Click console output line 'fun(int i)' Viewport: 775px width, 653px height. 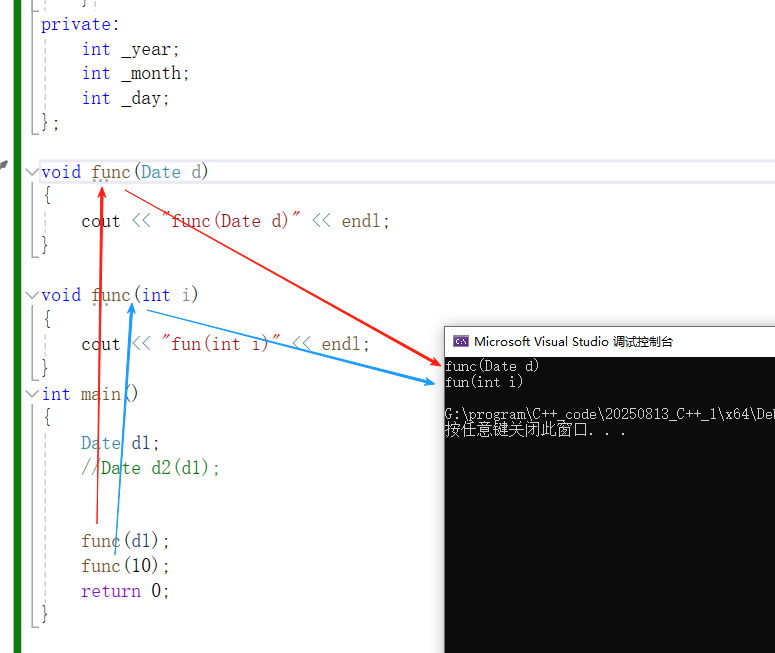point(484,382)
